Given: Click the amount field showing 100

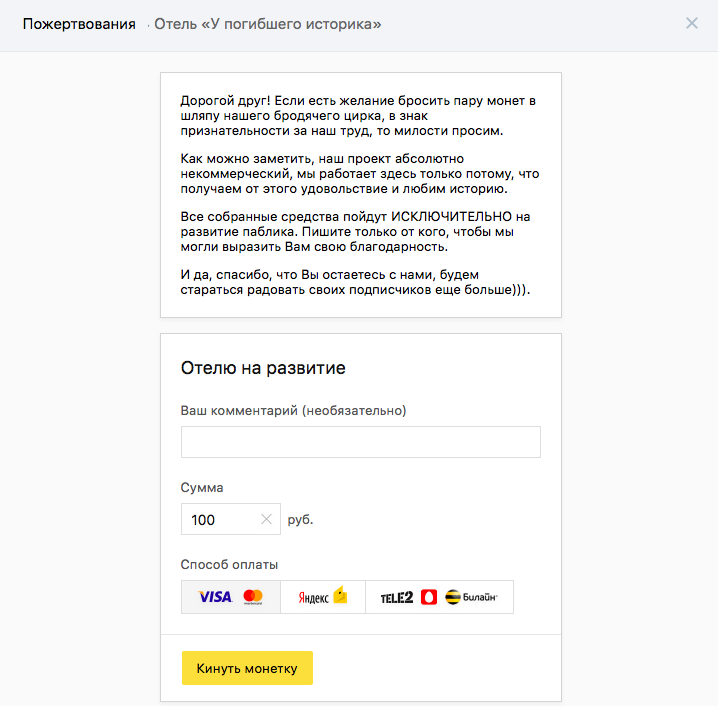Looking at the screenshot, I should tap(231, 519).
